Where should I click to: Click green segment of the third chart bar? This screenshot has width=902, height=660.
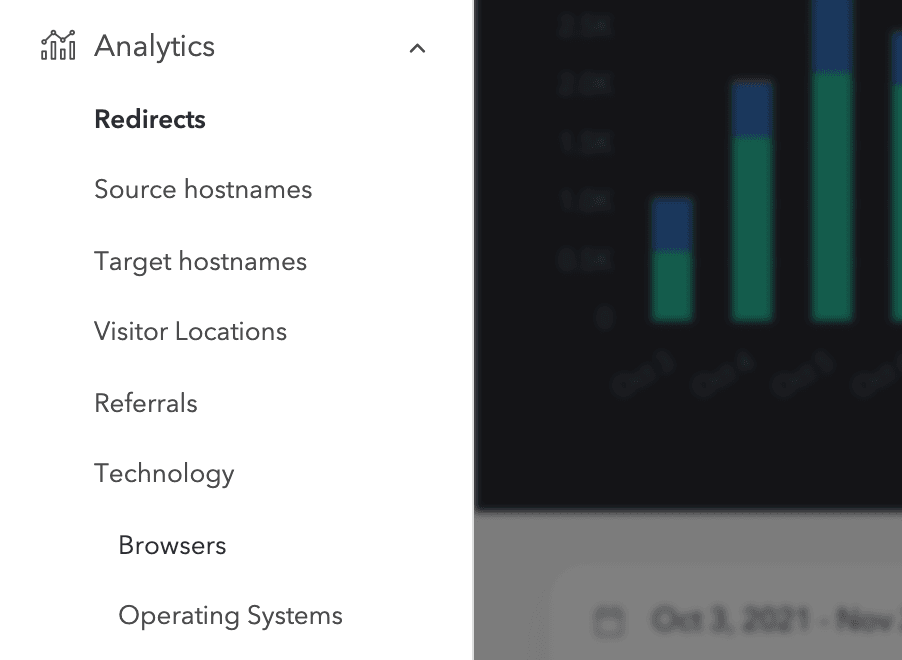[832, 195]
